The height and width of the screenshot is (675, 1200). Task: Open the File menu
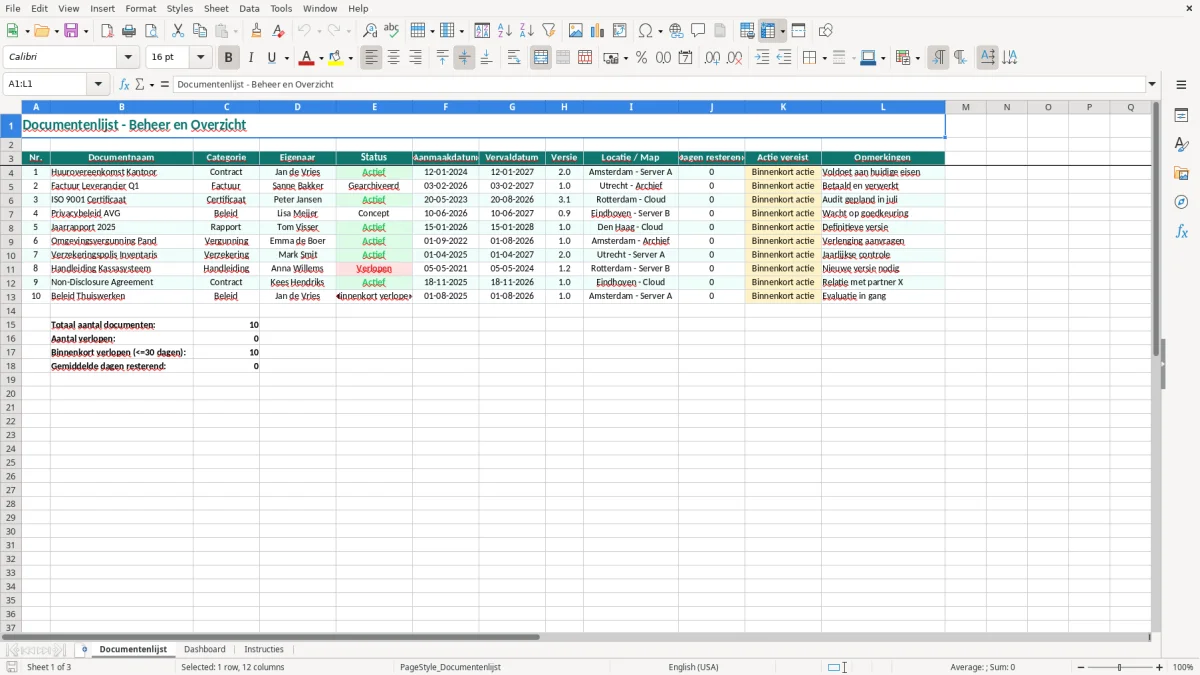(12, 8)
